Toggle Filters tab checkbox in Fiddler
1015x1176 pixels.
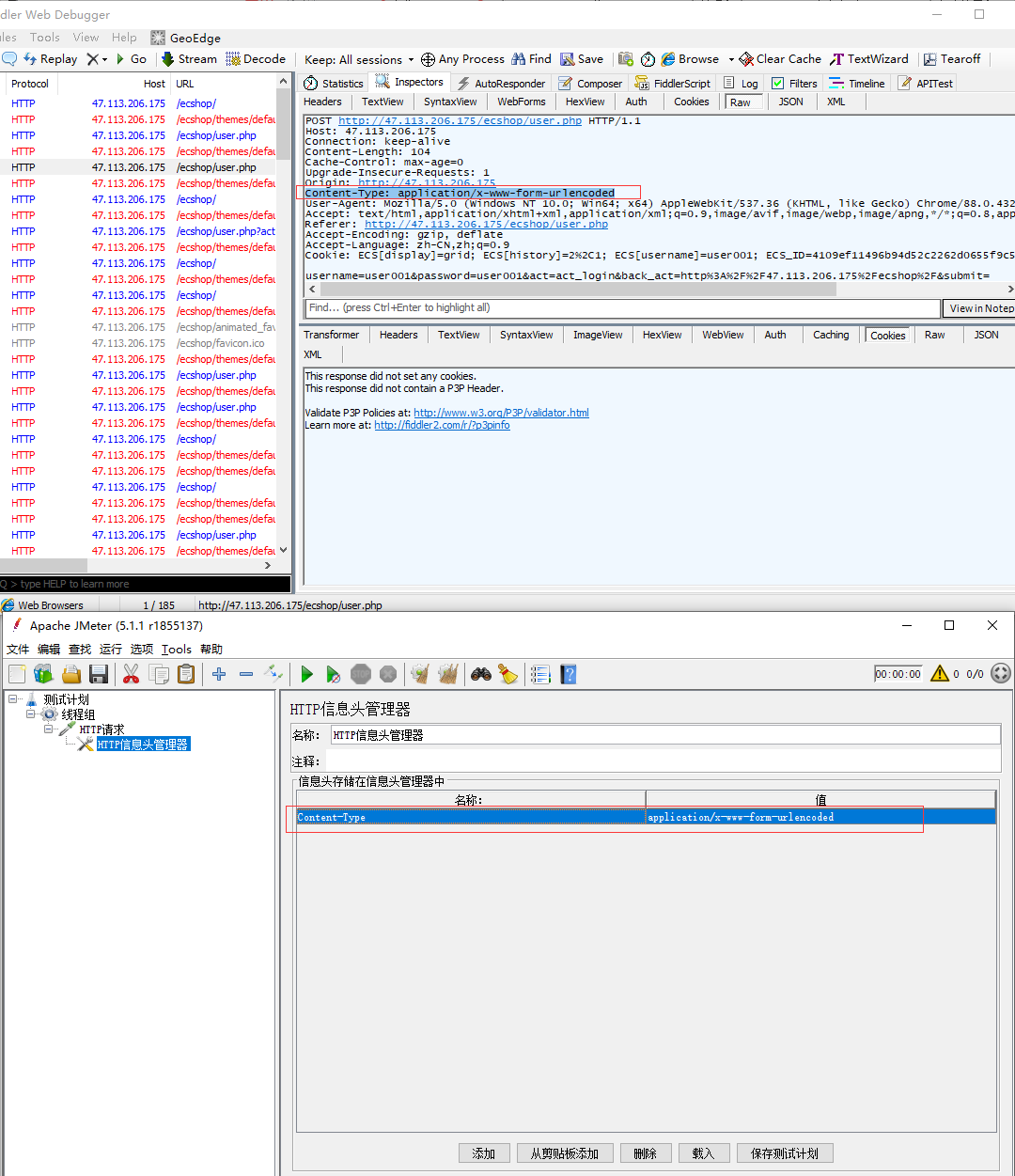click(777, 83)
